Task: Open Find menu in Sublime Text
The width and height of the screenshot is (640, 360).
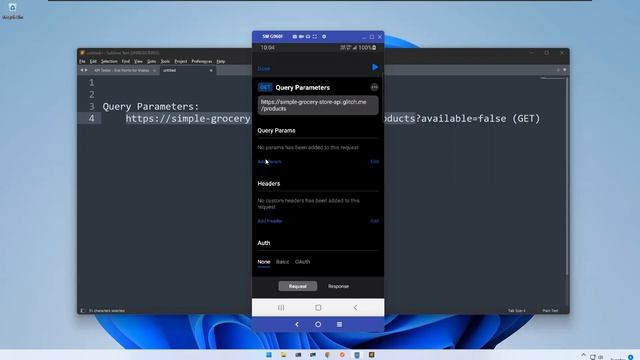Action: (126, 61)
